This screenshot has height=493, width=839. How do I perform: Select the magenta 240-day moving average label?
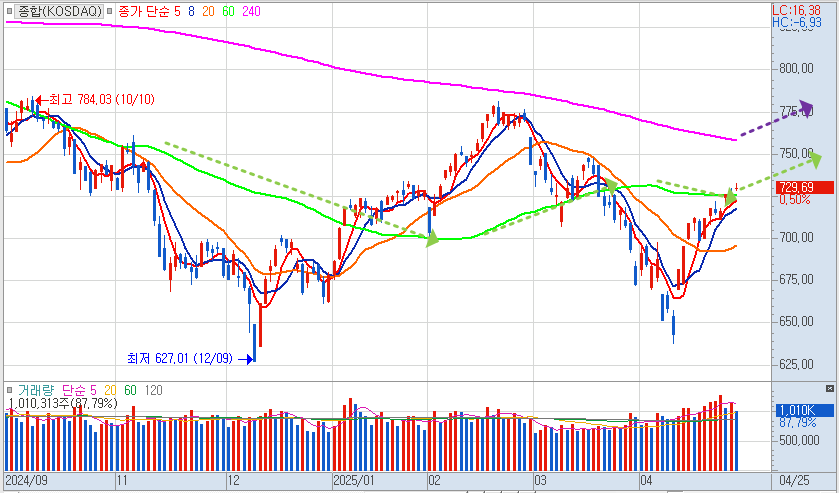(x=251, y=11)
